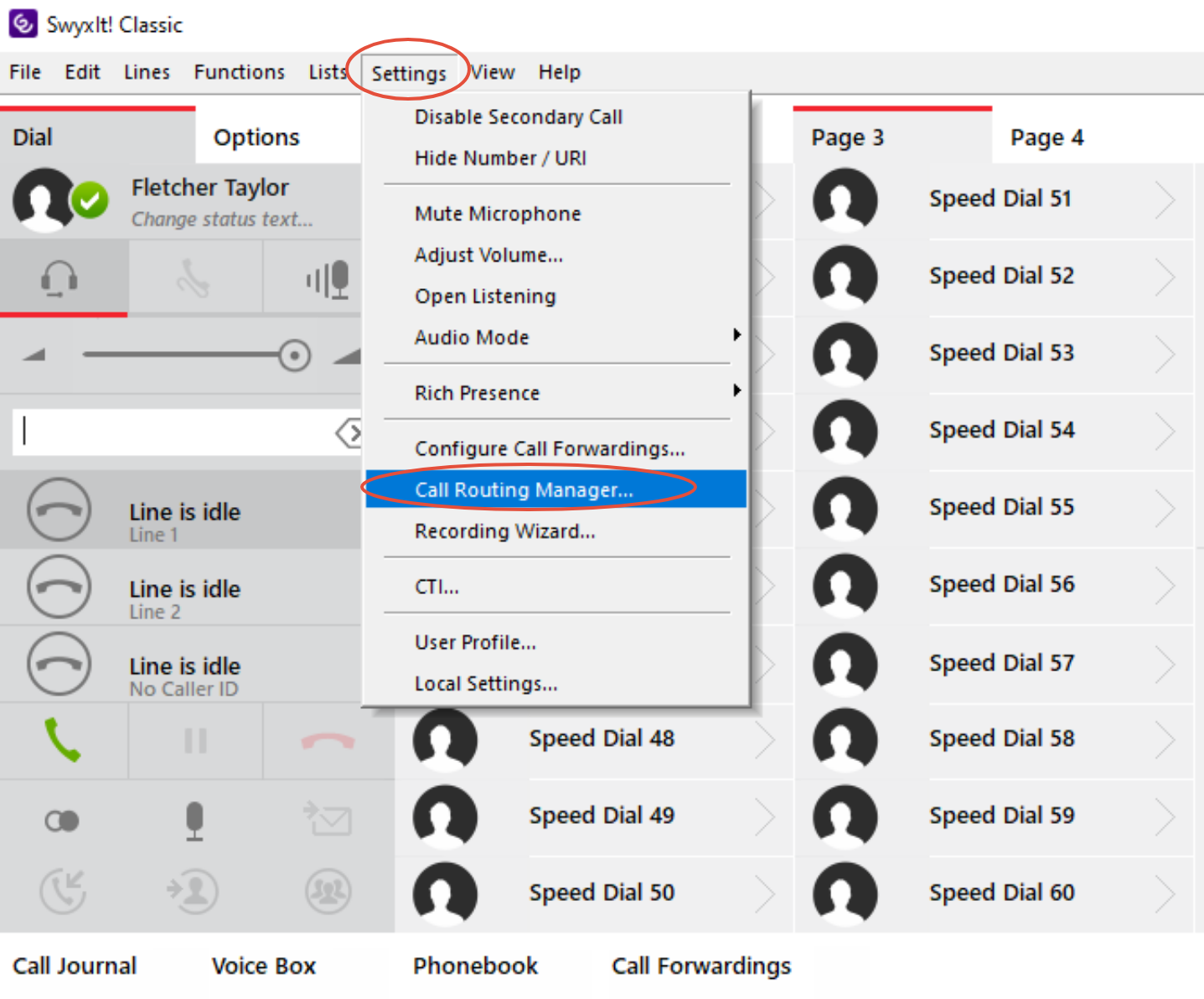Screen dimensions: 1204x999
Task: Open the Functions menu
Action: coord(240,72)
